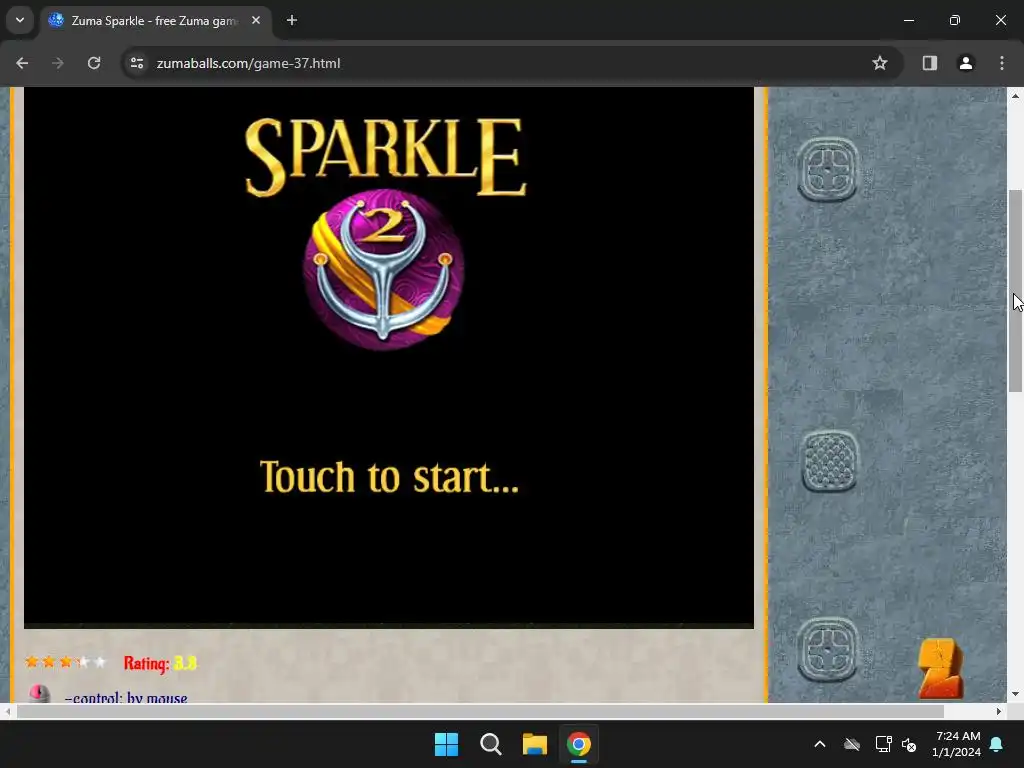The image size is (1024, 768).
Task: Bookmark this page with the star icon
Action: pyautogui.click(x=880, y=63)
